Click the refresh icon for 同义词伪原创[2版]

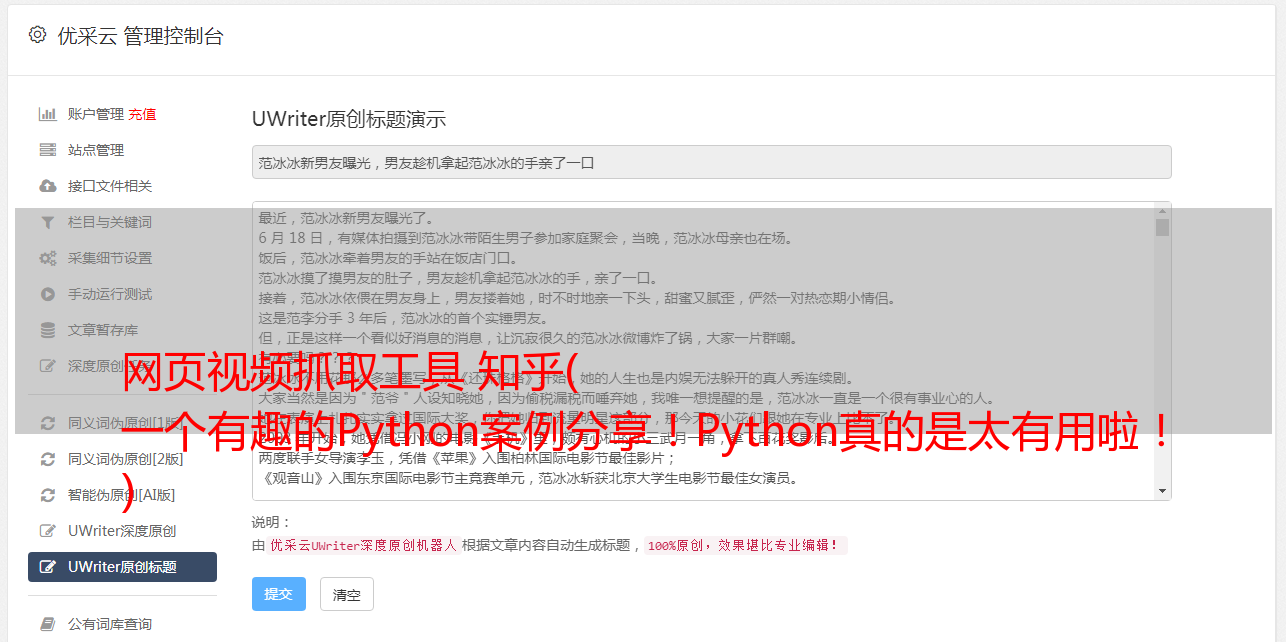(47, 459)
